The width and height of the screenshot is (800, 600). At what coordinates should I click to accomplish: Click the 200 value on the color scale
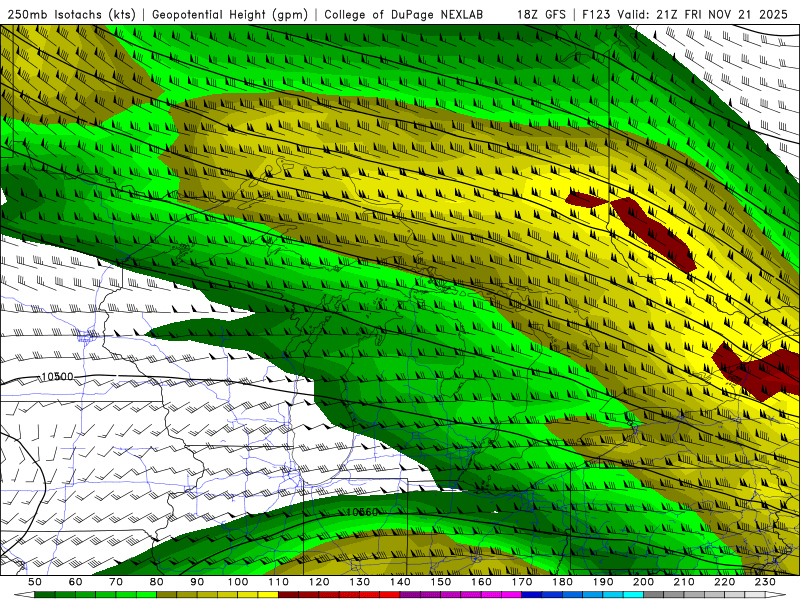tap(643, 582)
